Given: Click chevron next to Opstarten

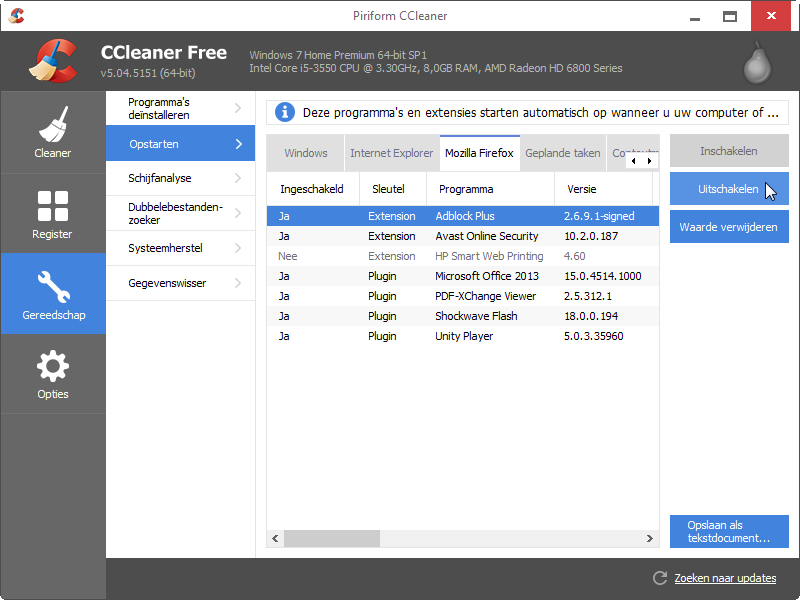Looking at the screenshot, I should coord(238,144).
